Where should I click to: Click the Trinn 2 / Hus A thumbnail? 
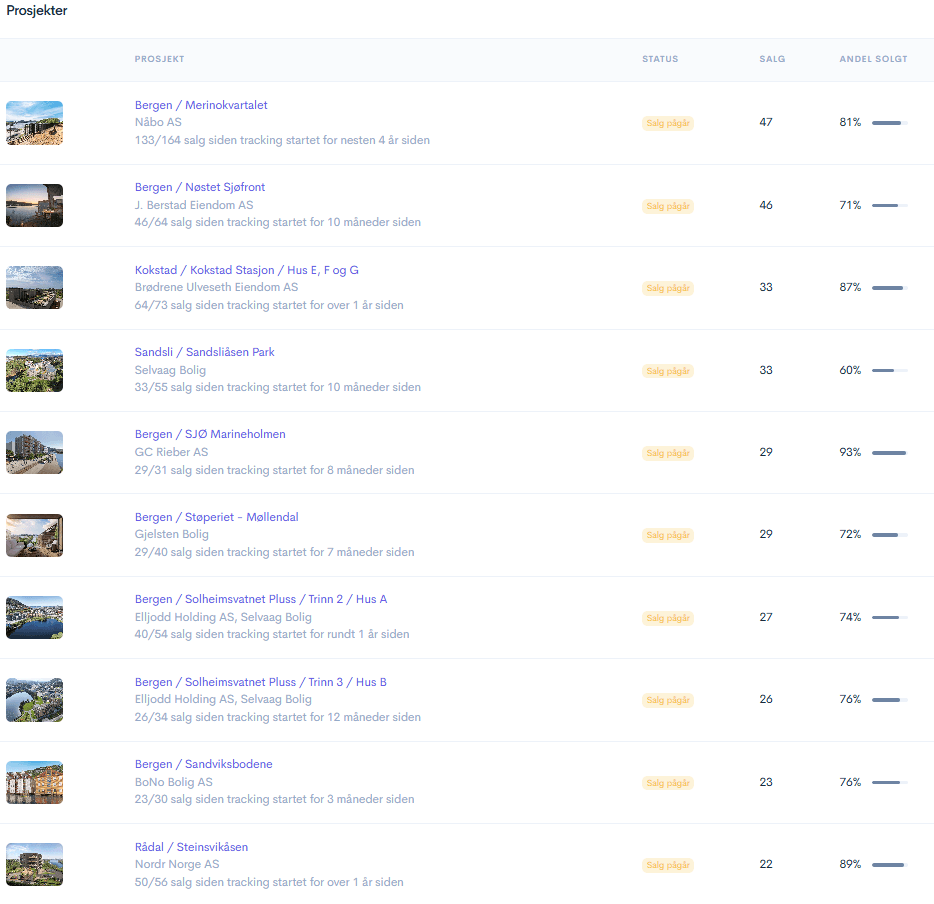pos(35,618)
